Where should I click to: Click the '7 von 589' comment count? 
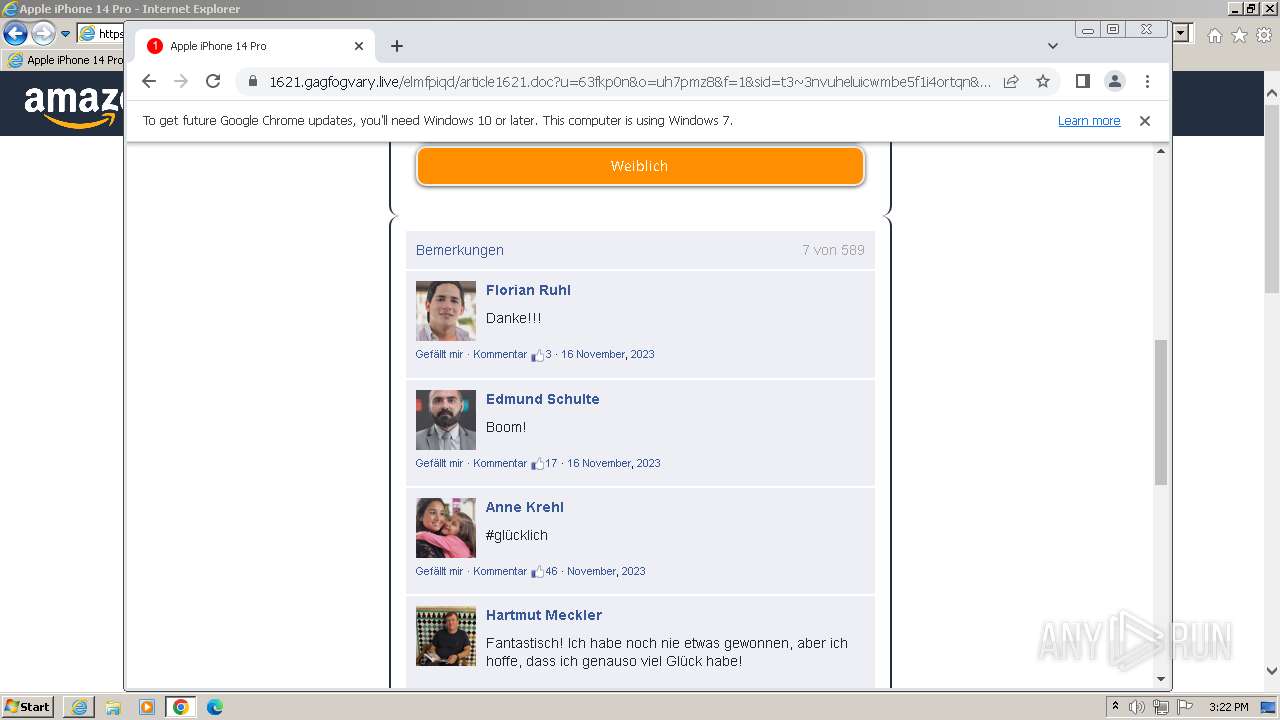click(833, 250)
